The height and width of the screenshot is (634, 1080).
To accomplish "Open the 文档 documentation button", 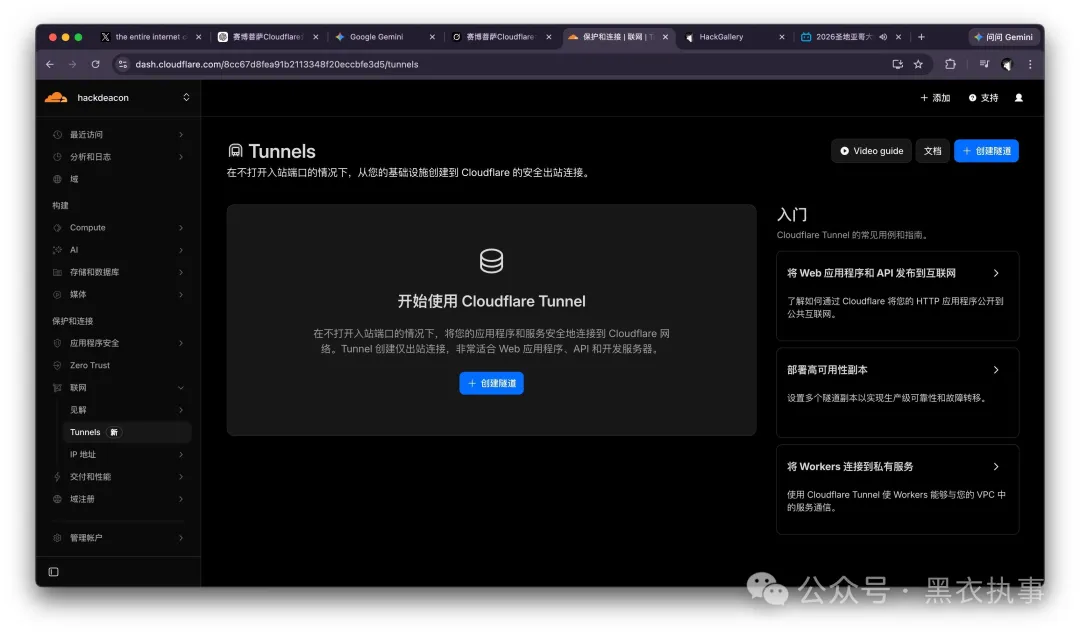I will click(x=933, y=151).
